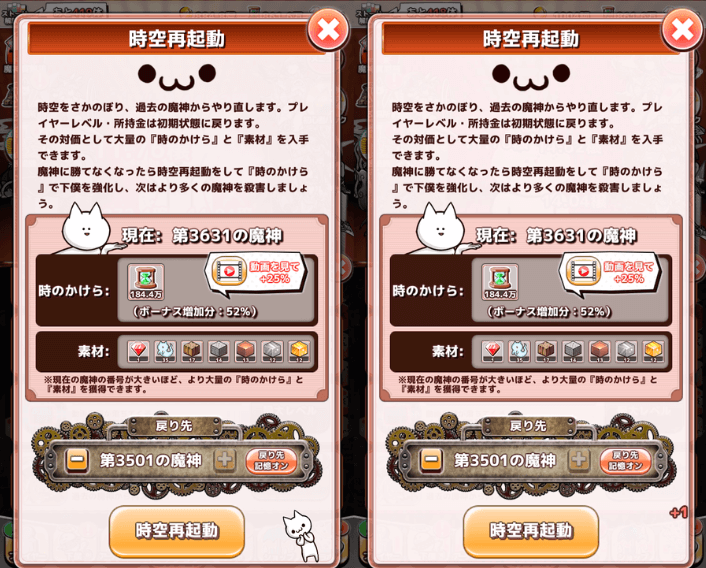Screen dimensions: 706x568
Task: Tap the wooden crate material in left dialog
Action: (x=192, y=351)
